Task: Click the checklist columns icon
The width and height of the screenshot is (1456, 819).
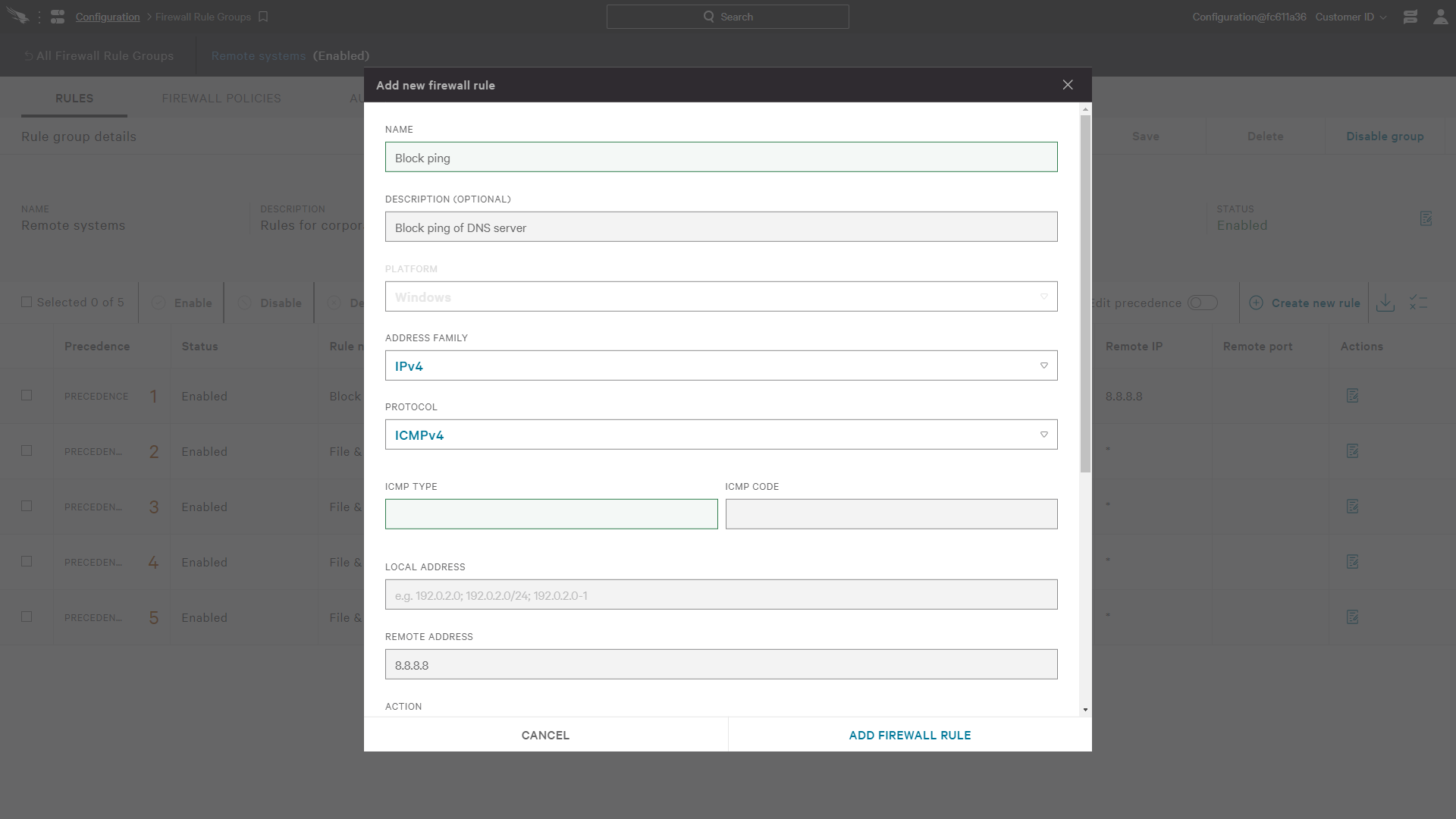Action: pos(1418,303)
